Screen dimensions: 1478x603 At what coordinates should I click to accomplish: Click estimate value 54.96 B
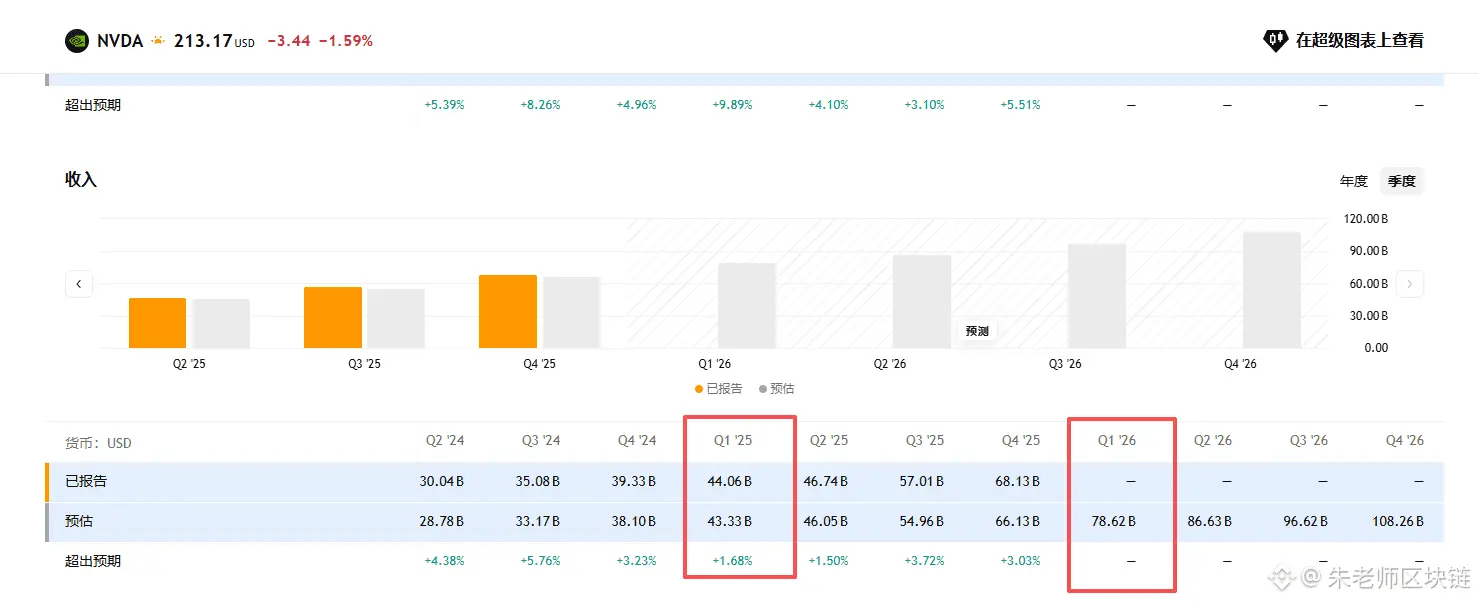921,522
